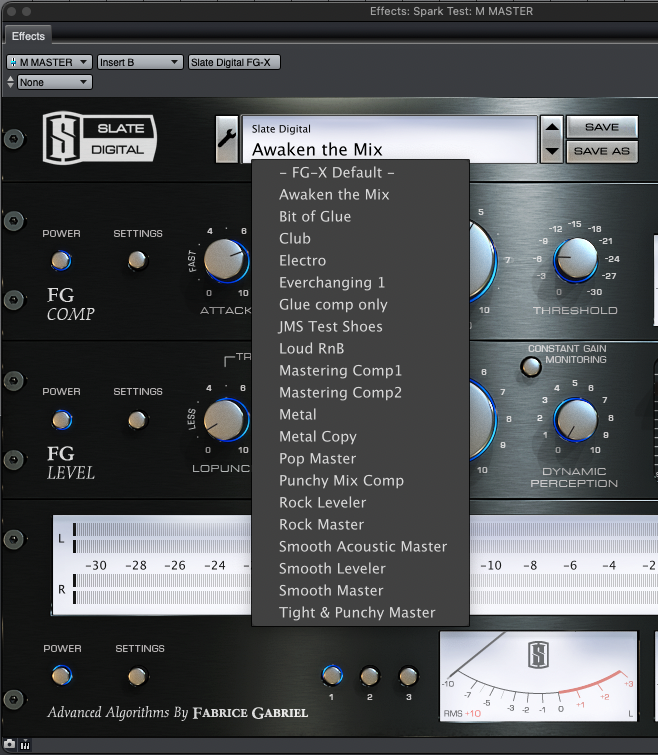Select Glue comp only preset
The height and width of the screenshot is (755, 658).
pyautogui.click(x=360, y=304)
